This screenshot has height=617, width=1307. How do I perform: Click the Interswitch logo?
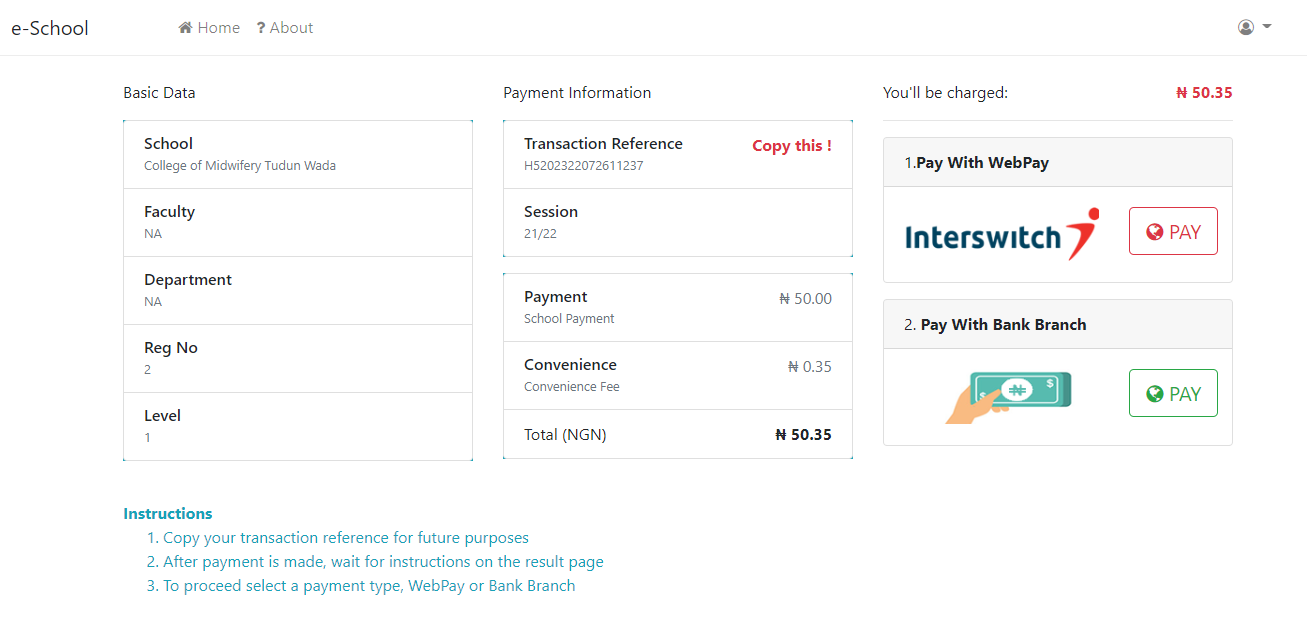1002,234
